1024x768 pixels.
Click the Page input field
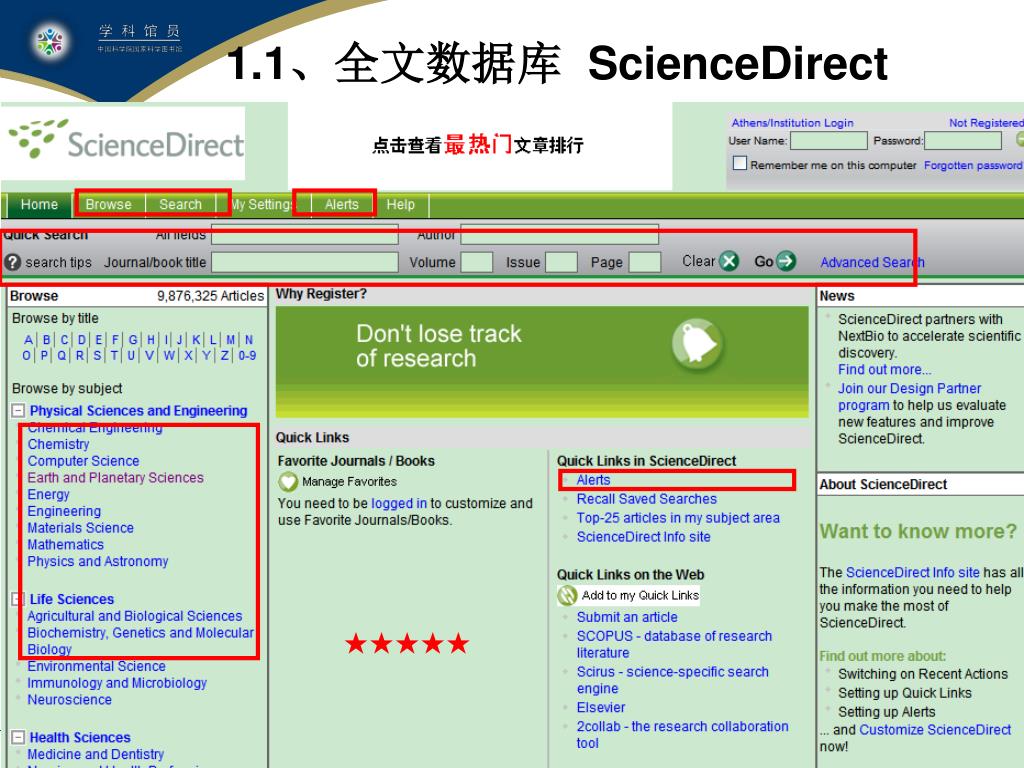[x=645, y=263]
